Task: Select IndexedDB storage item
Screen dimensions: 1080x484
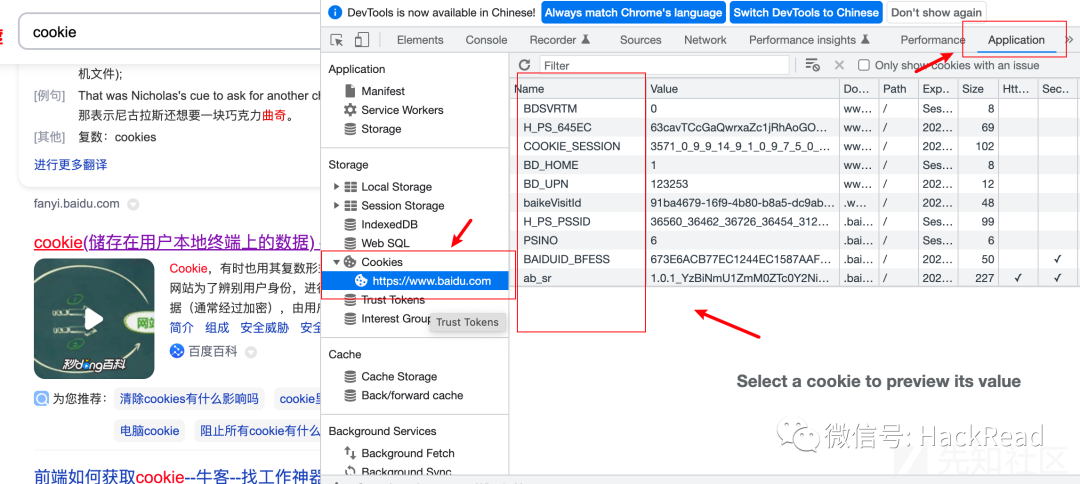Action: (x=381, y=224)
